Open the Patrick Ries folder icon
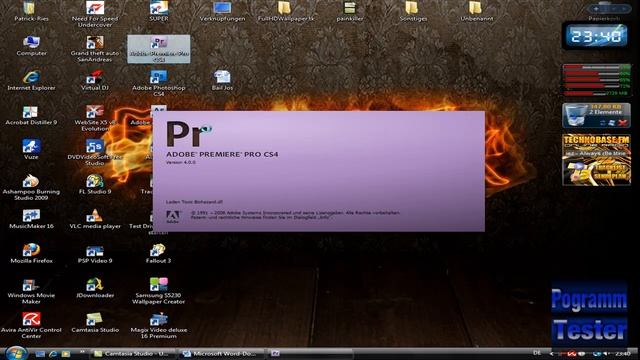This screenshot has height=360, width=640. (31, 11)
